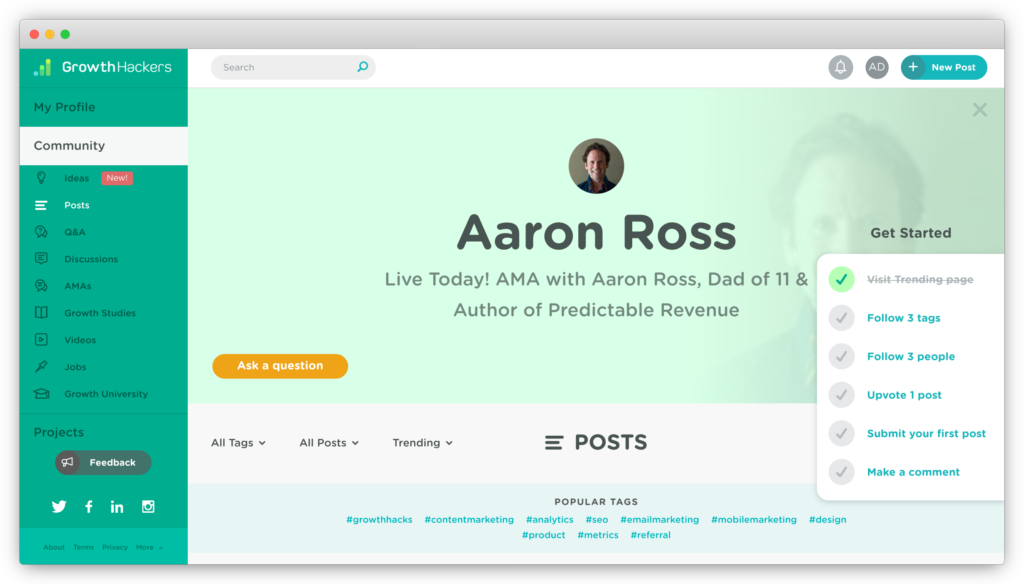Check off 'Upvote 1 post' task
The height and width of the screenshot is (584, 1024).
pyautogui.click(x=841, y=394)
